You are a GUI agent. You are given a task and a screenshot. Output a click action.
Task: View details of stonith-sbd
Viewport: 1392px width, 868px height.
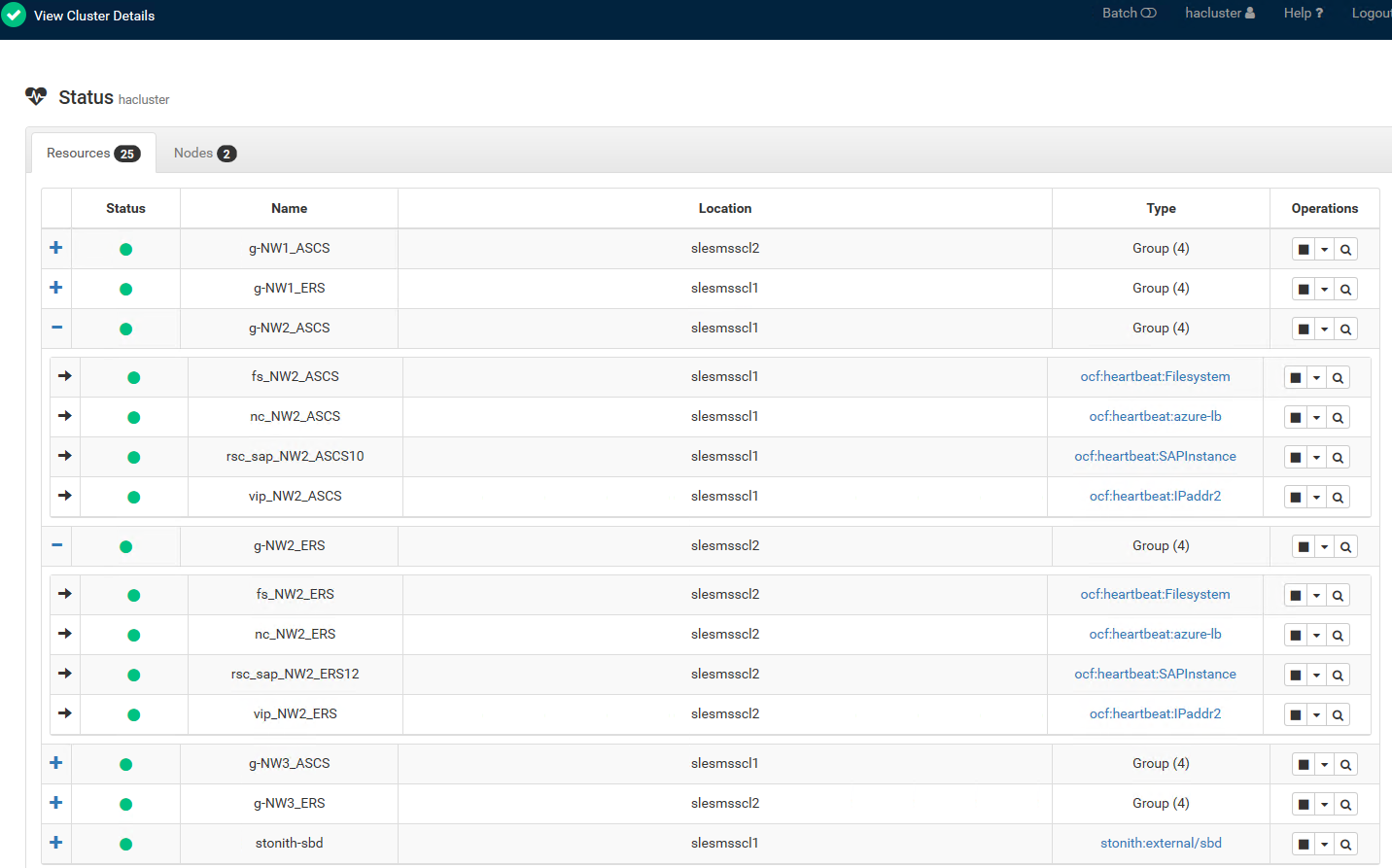tap(1345, 845)
